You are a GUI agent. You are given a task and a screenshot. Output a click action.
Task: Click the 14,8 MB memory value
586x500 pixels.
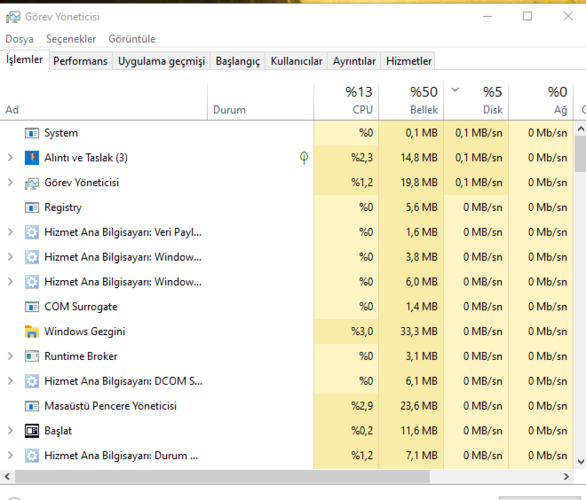[x=419, y=158]
